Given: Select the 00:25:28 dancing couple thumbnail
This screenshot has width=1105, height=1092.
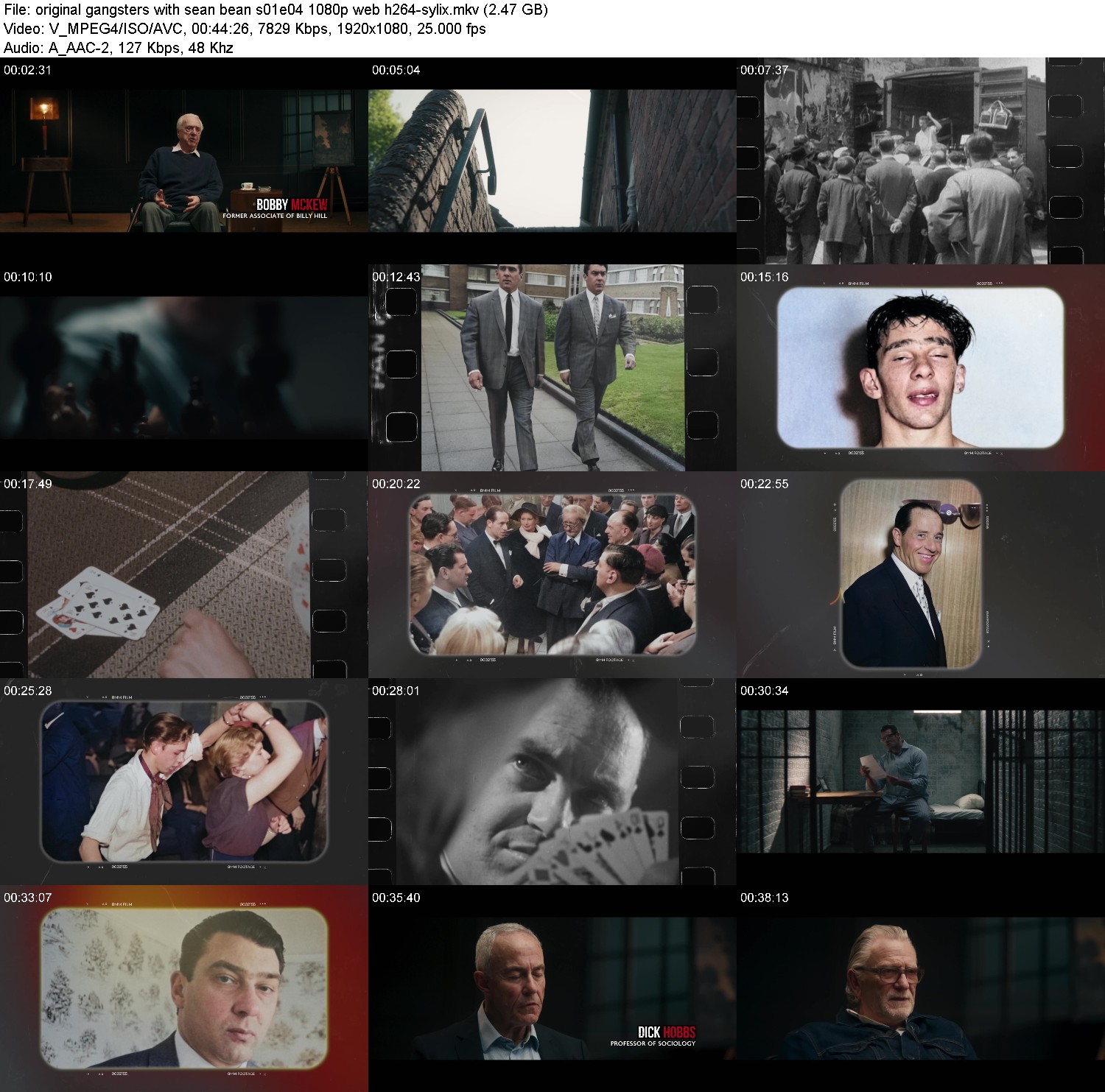Looking at the screenshot, I should pos(184,782).
